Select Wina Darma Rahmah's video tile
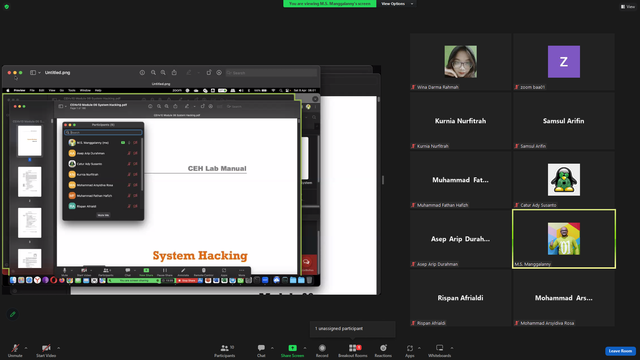This screenshot has height=360, width=640. [x=460, y=62]
